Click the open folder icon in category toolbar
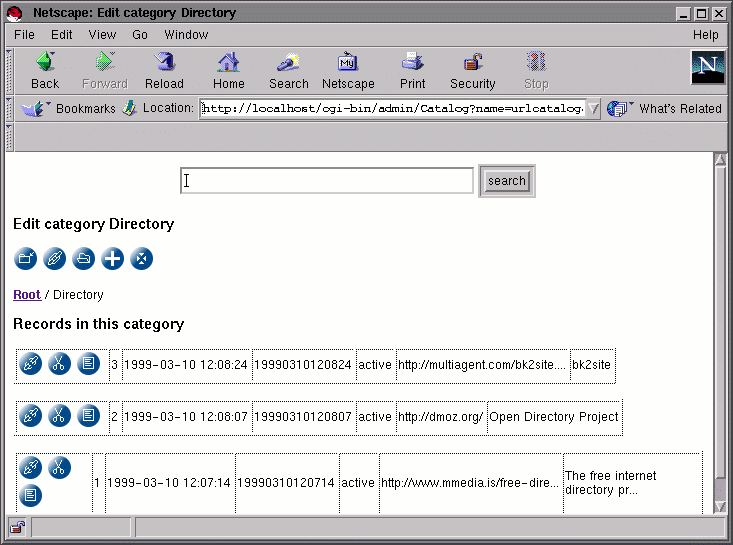733x545 pixels. coord(84,259)
